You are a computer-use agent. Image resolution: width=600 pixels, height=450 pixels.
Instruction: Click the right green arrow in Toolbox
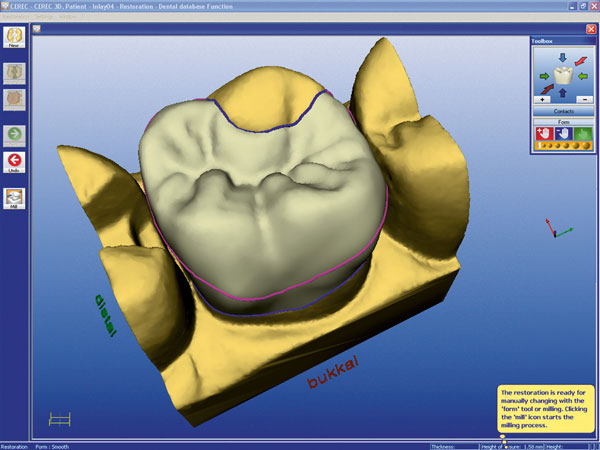coord(582,74)
